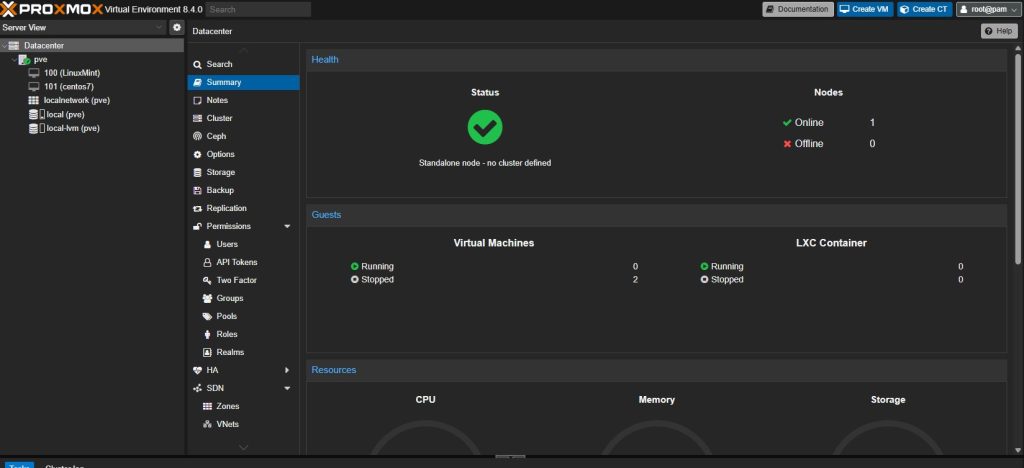Click the Two Factor key icon
1024x468 pixels.
pyautogui.click(x=207, y=281)
